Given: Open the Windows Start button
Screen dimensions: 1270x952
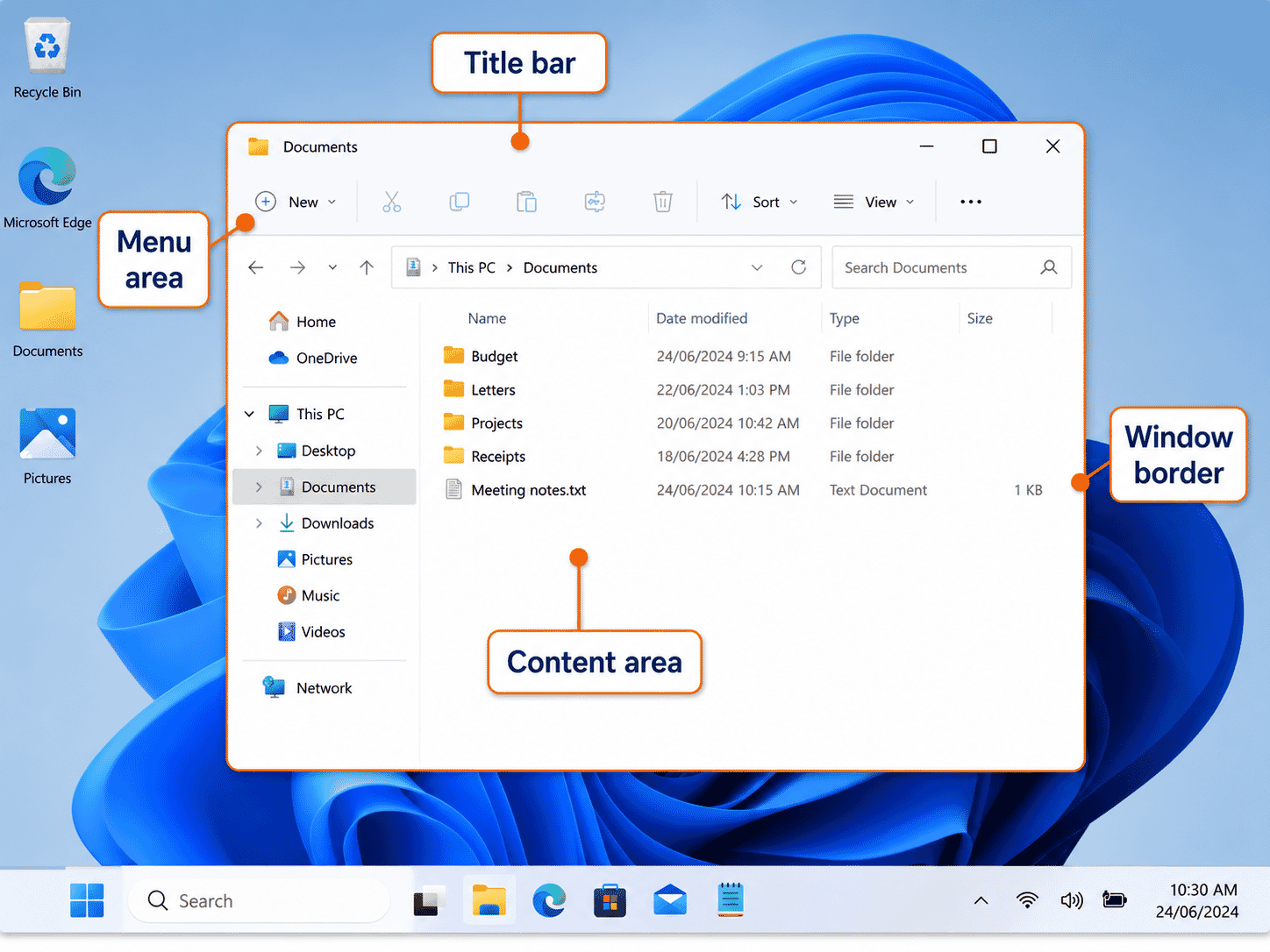Looking at the screenshot, I should (x=87, y=900).
